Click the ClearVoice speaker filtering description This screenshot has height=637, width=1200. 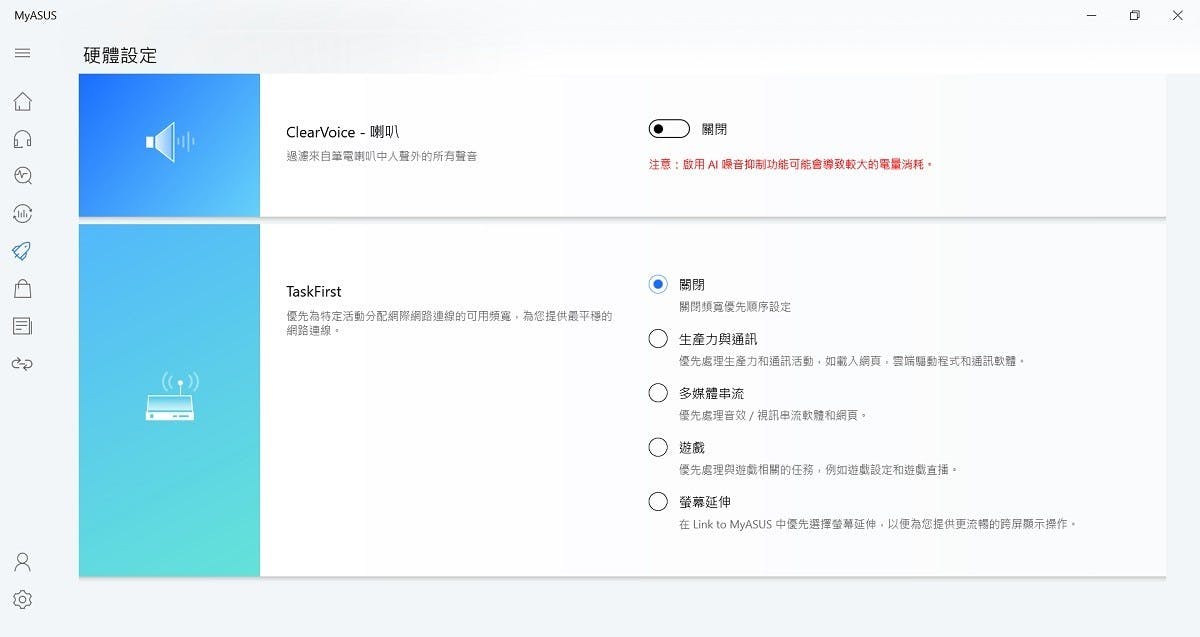pyautogui.click(x=381, y=156)
